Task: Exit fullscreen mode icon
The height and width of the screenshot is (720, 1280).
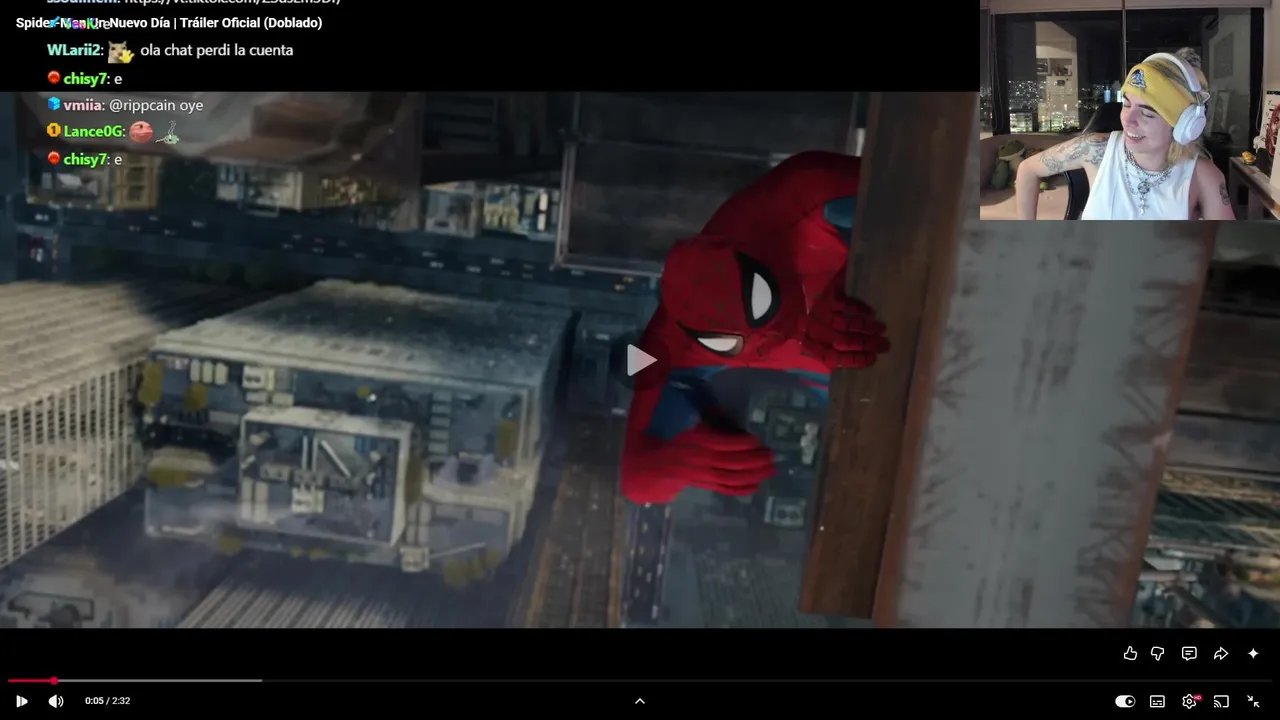Action: pyautogui.click(x=1253, y=701)
